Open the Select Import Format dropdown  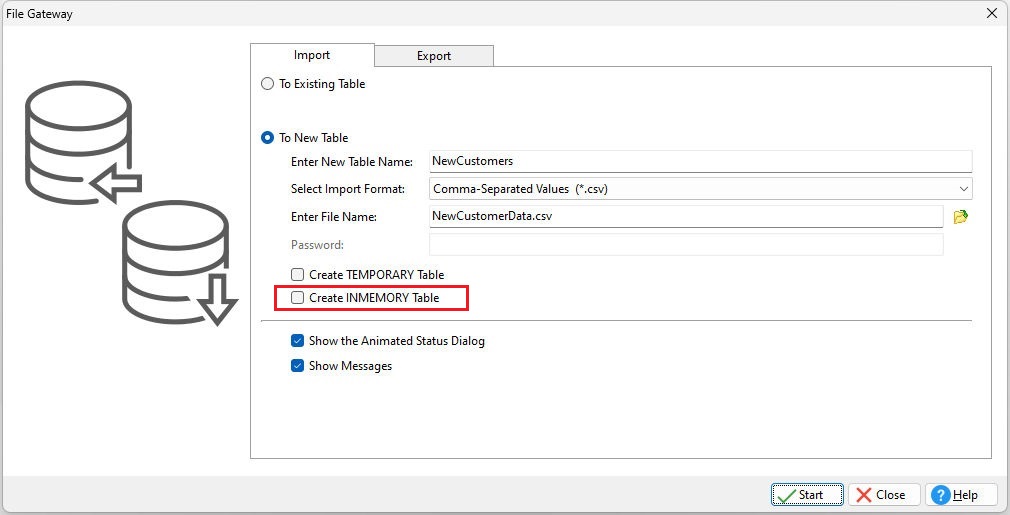pos(701,189)
